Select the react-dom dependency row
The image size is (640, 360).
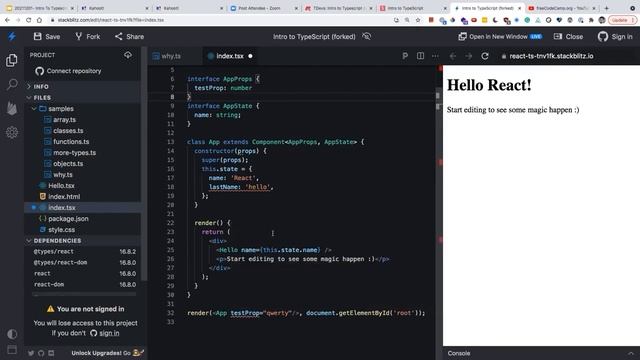pos(84,284)
